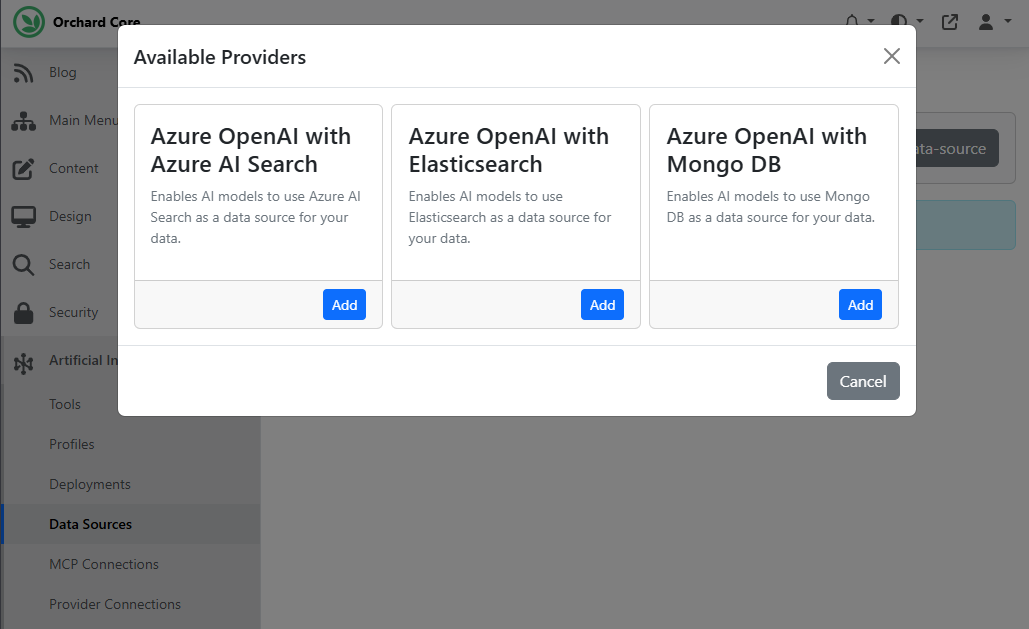Click the Search label in sidebar
1029x629 pixels.
pyautogui.click(x=70, y=265)
